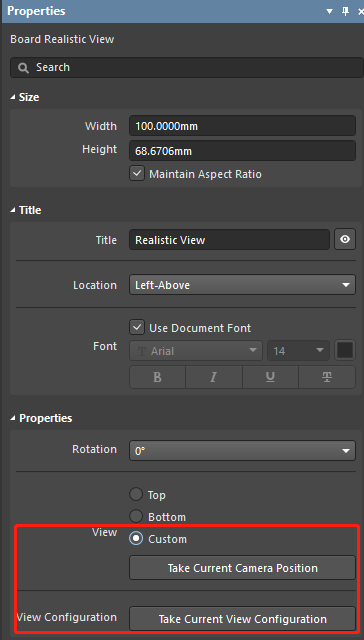The height and width of the screenshot is (640, 364).
Task: Open the font color swatch
Action: [x=345, y=351]
